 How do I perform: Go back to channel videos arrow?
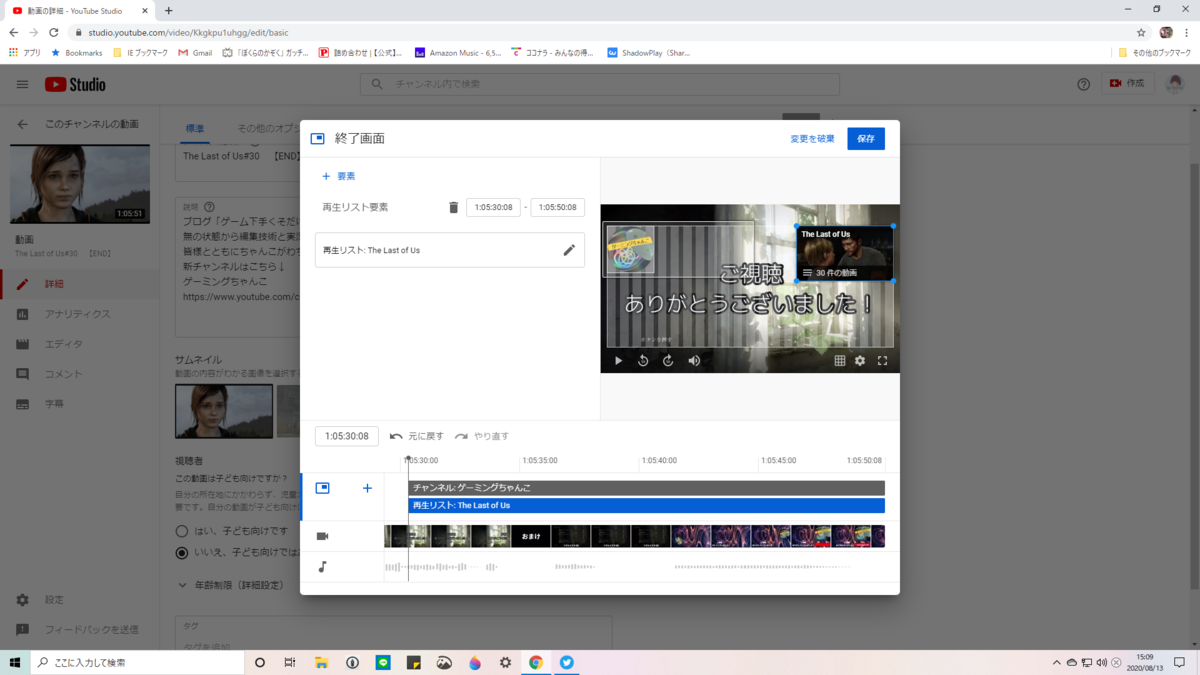[x=22, y=124]
